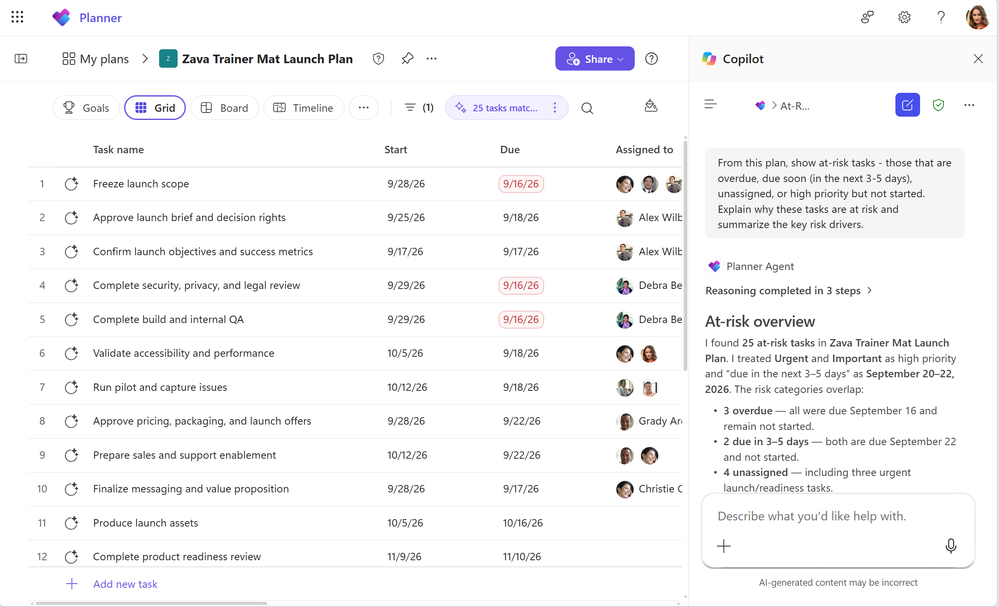The image size is (999, 607).
Task: Switch to the Timeline view
Action: point(304,108)
